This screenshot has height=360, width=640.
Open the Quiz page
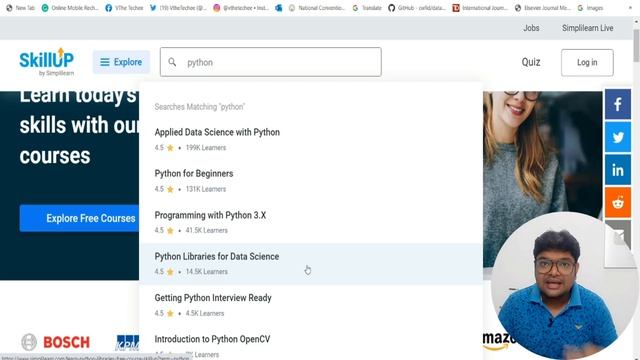pyautogui.click(x=531, y=62)
